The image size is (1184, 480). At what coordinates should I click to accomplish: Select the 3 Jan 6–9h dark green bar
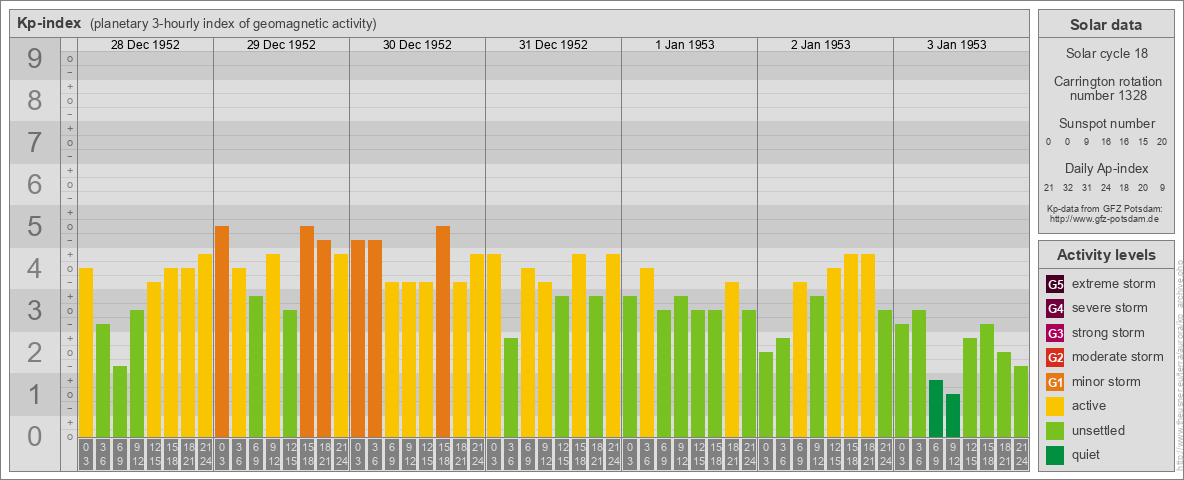tap(936, 408)
